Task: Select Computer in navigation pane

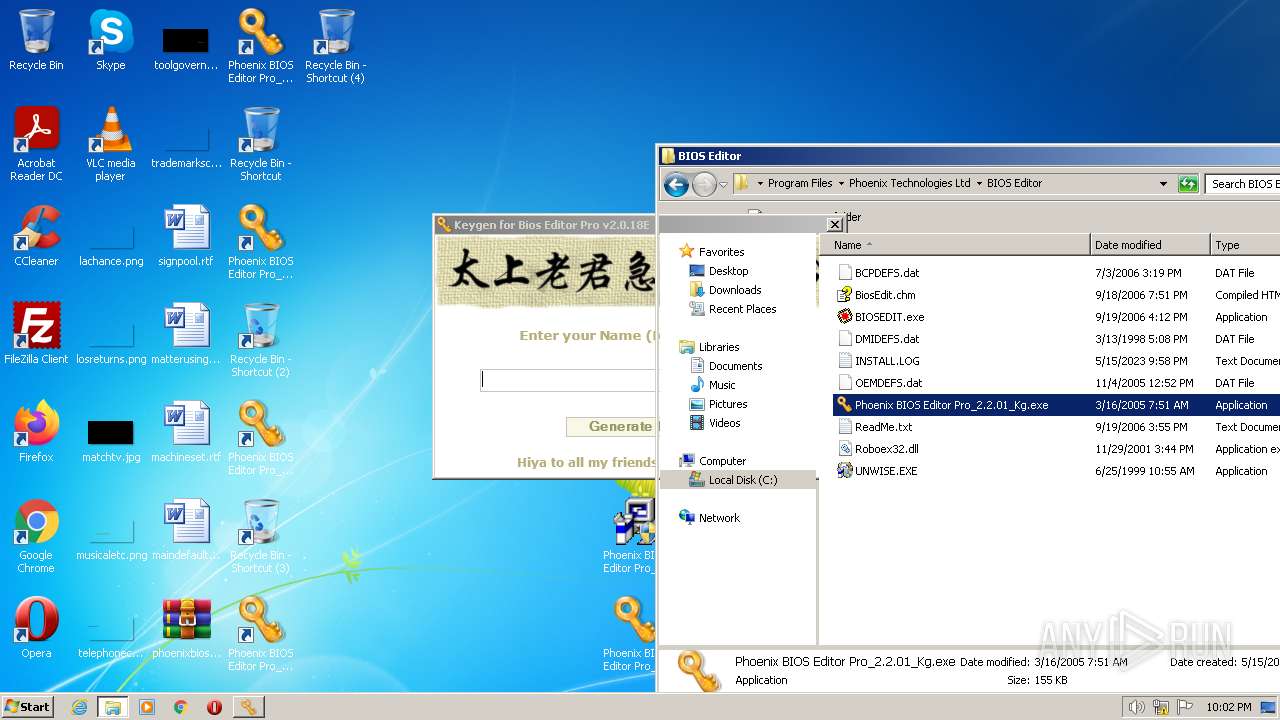Action: 722,461
